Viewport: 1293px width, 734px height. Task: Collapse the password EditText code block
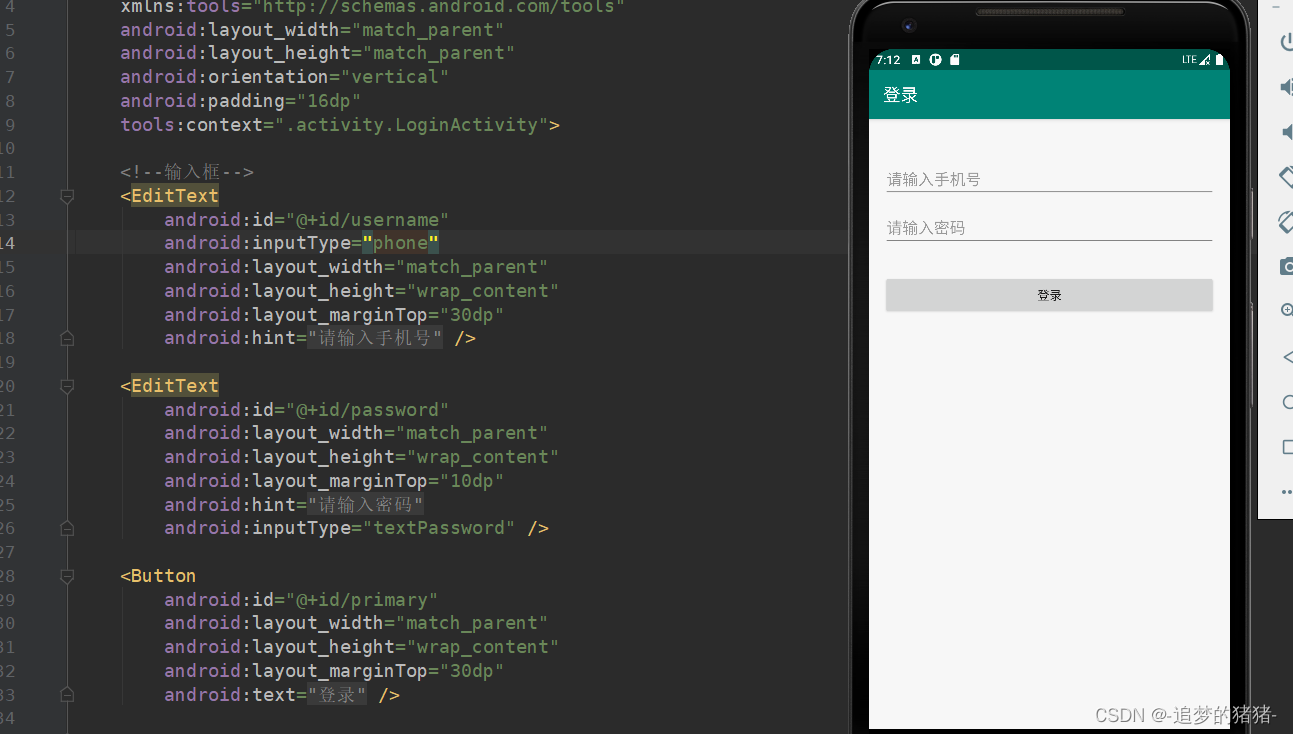67,386
